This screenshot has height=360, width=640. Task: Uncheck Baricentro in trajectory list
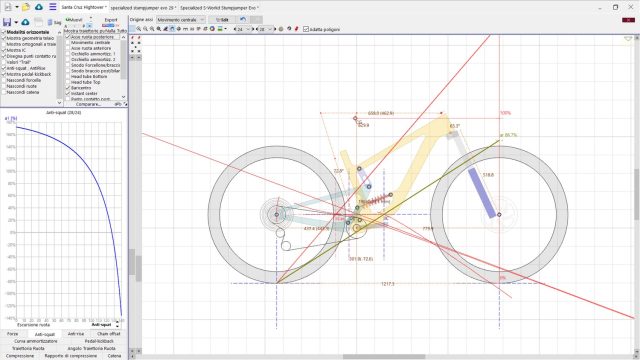tap(68, 88)
